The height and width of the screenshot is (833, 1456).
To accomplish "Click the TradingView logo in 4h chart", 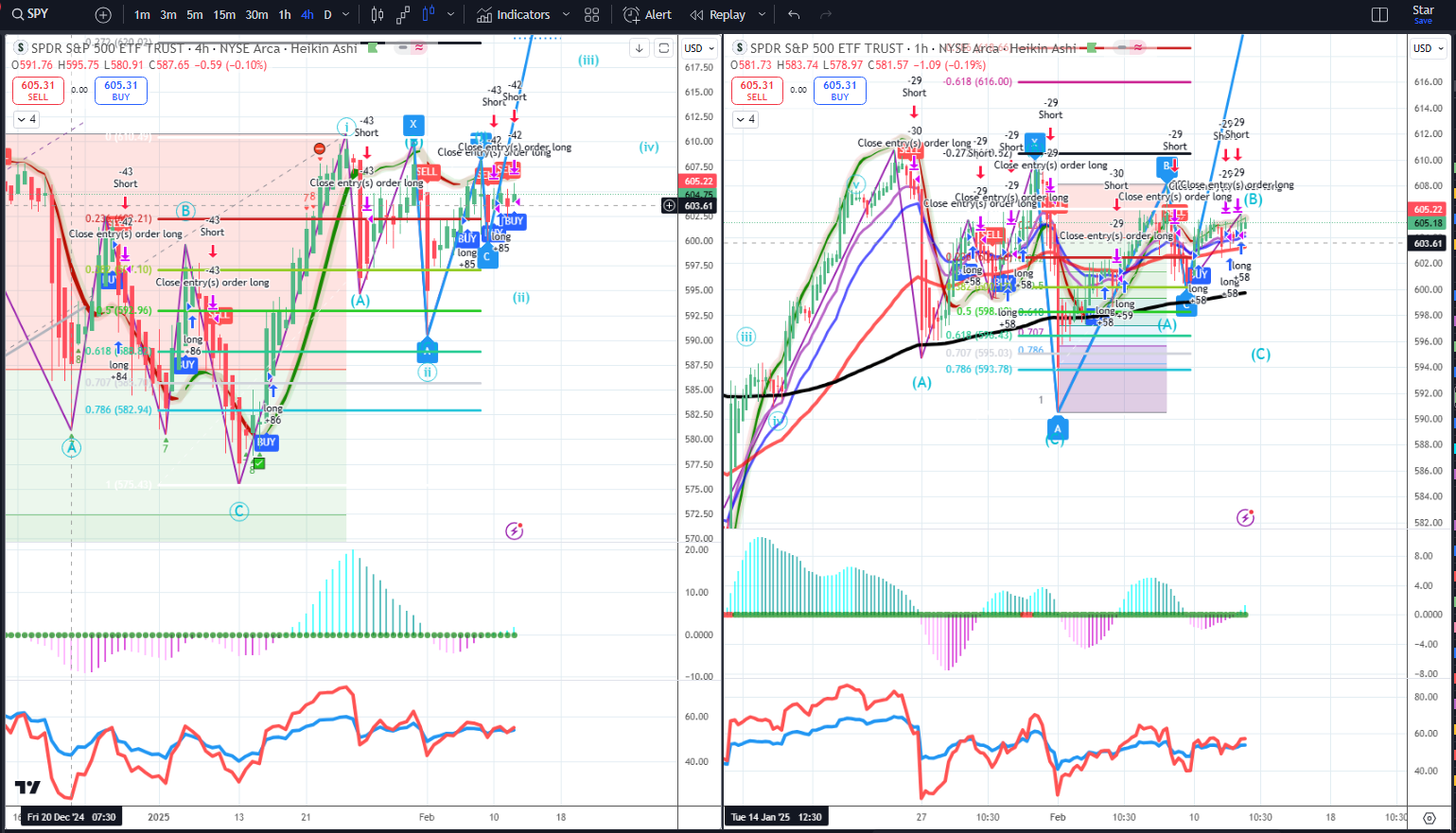I will tap(27, 788).
